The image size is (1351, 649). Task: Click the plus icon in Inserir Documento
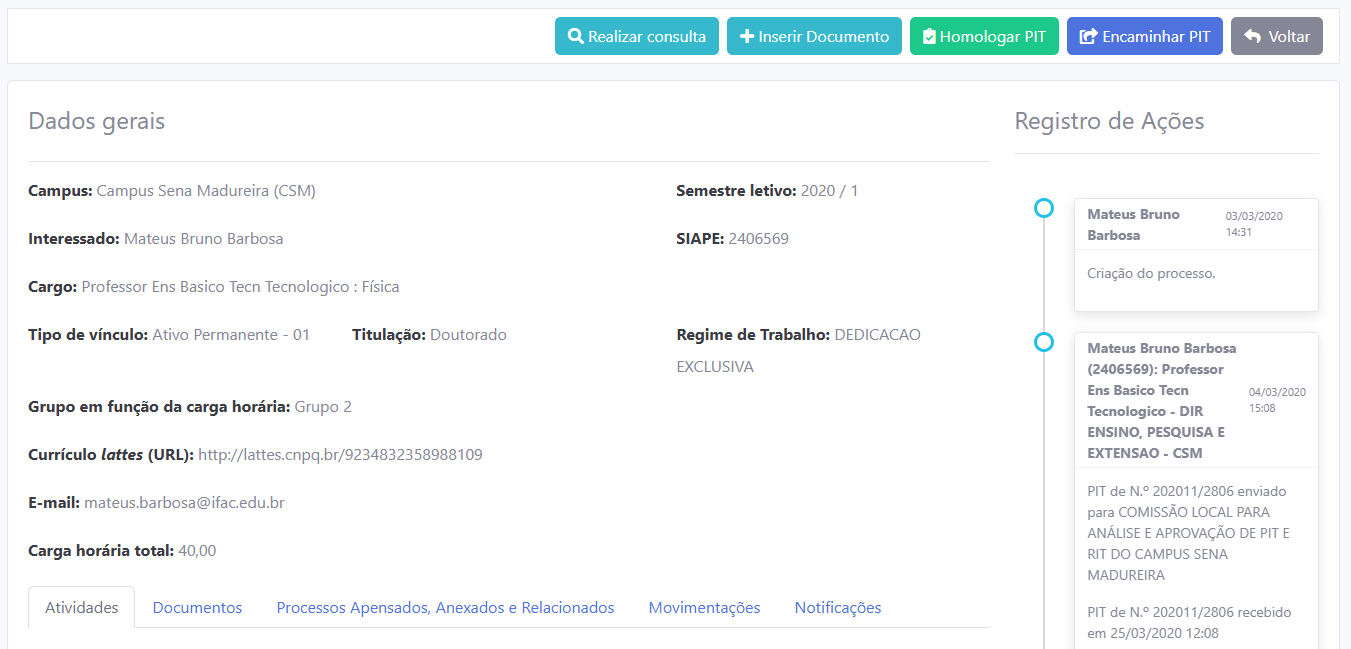tap(746, 37)
